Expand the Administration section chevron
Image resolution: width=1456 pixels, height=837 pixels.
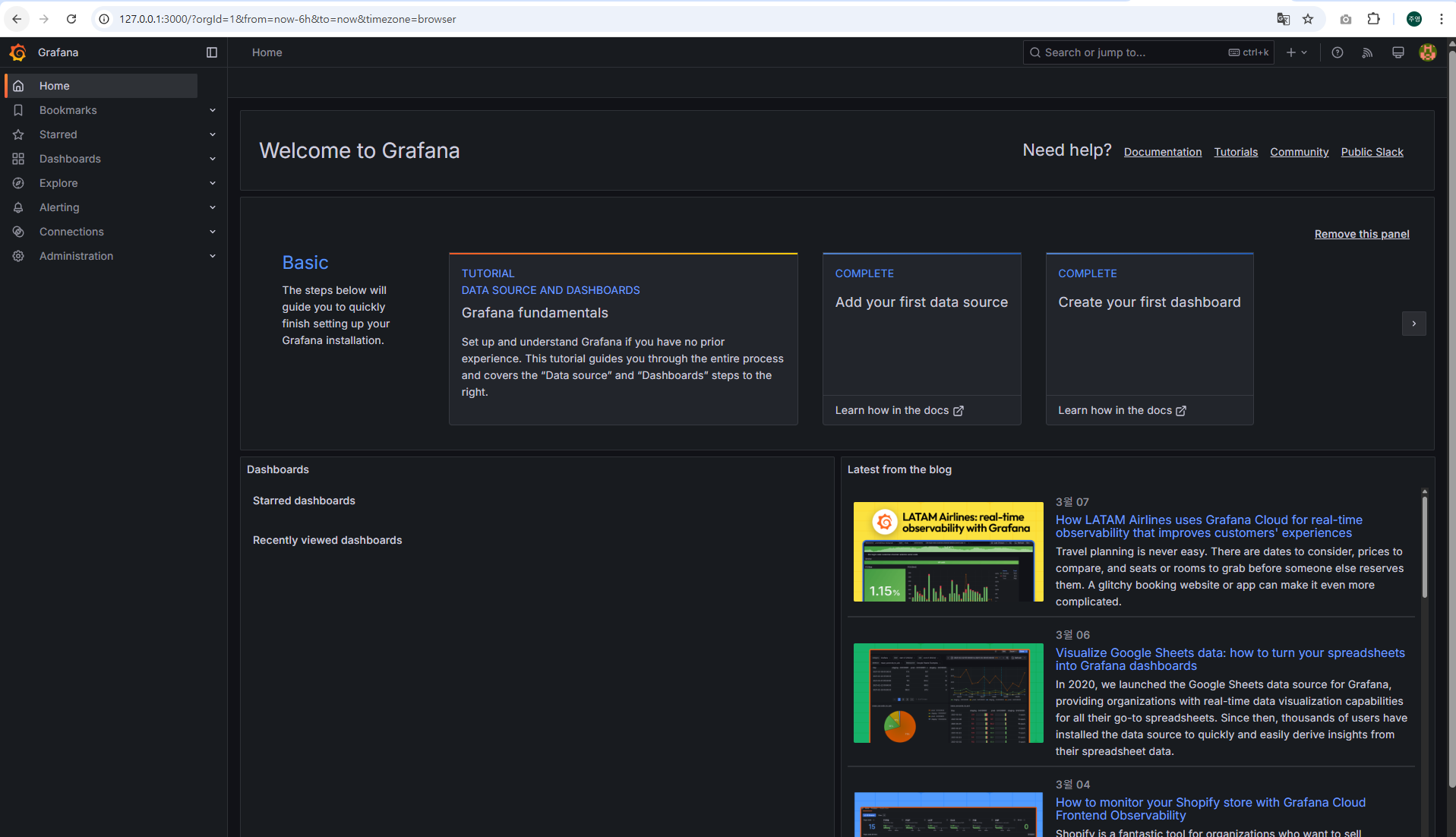[213, 256]
